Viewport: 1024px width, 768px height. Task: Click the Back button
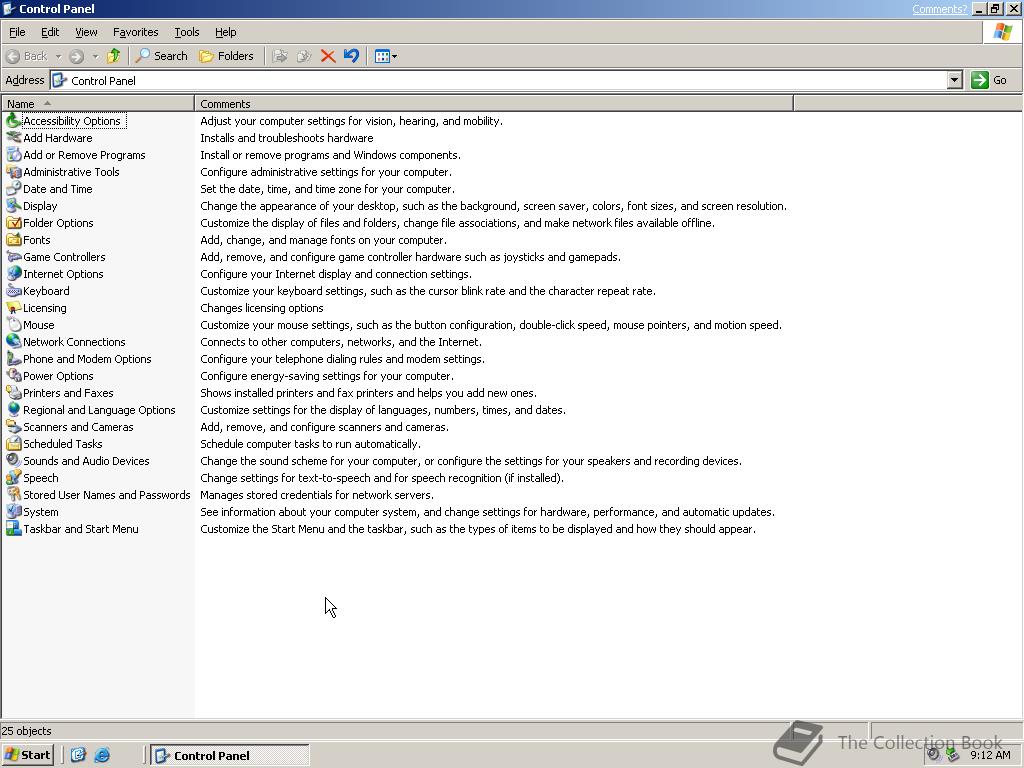27,56
